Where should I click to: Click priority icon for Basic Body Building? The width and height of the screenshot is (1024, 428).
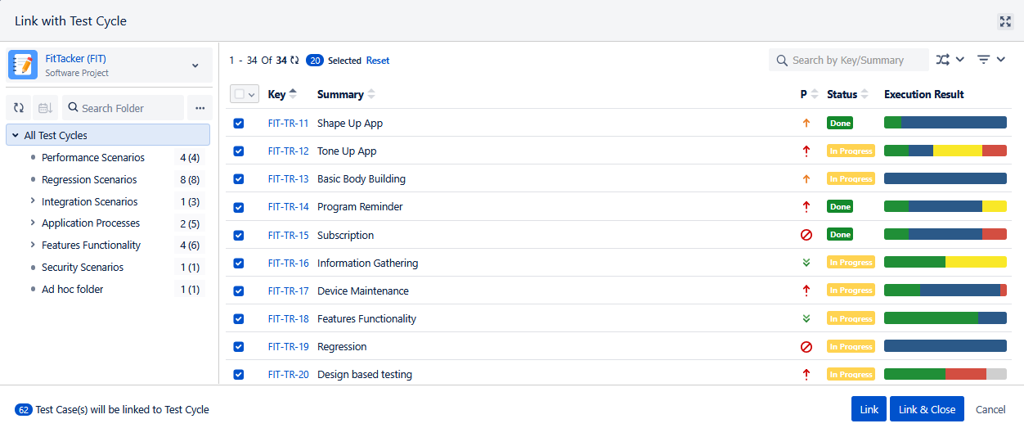point(806,178)
